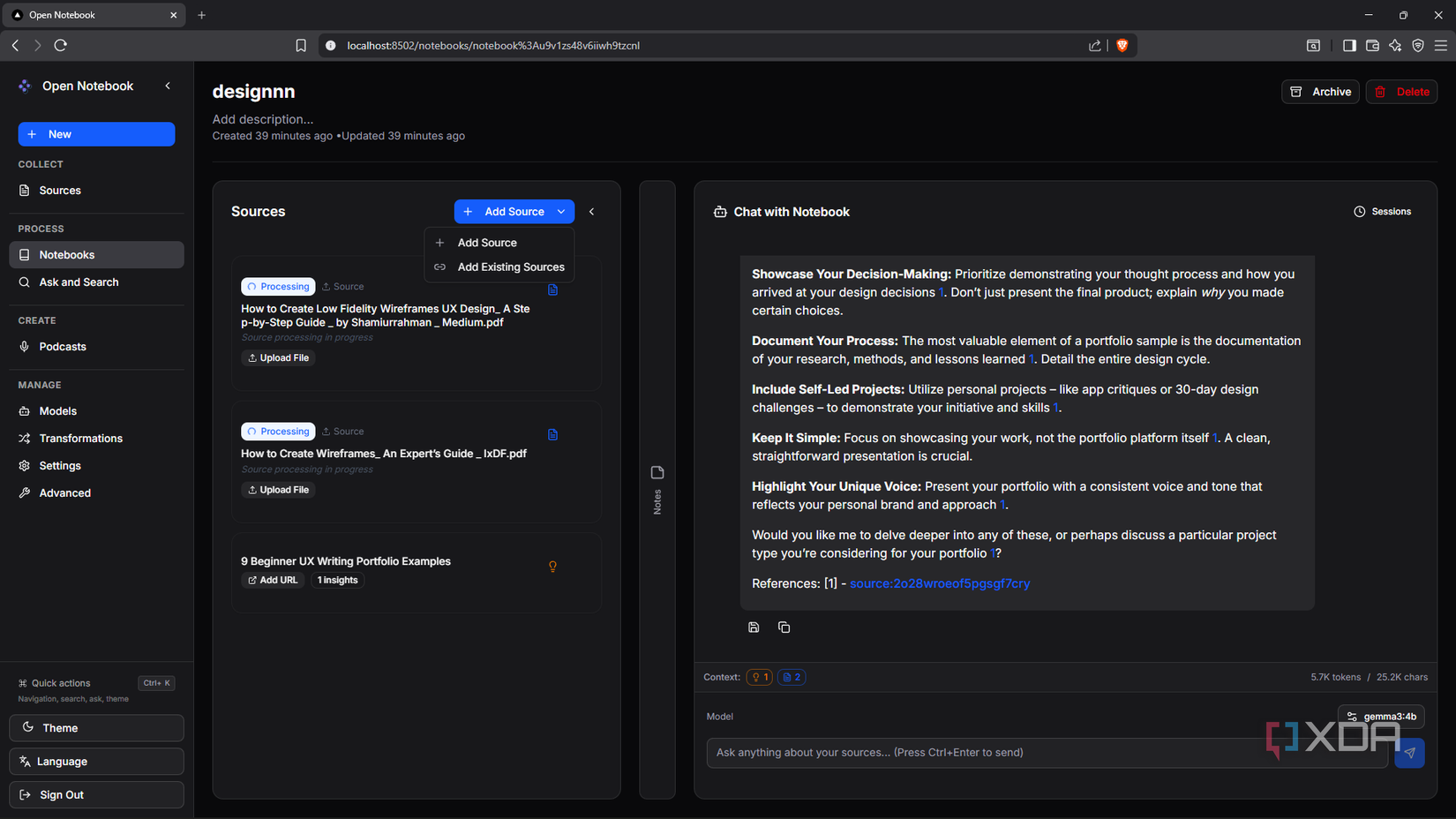The image size is (1456, 819).
Task: Open chat Sessions
Action: coord(1383,212)
